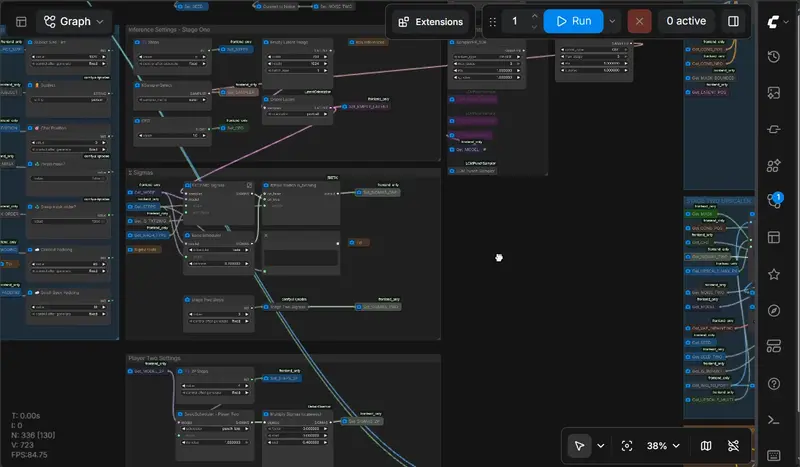Toggle the minimap

click(706, 446)
